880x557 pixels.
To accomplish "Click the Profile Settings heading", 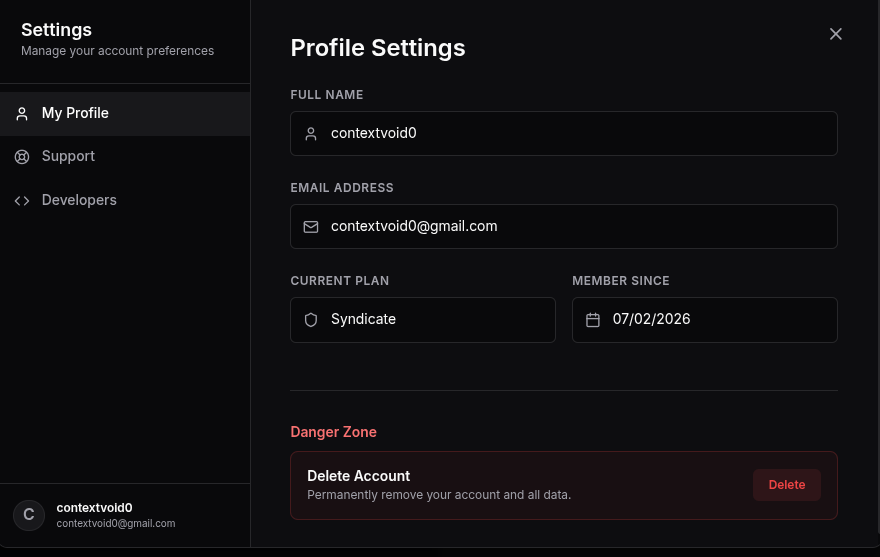I will [x=378, y=48].
